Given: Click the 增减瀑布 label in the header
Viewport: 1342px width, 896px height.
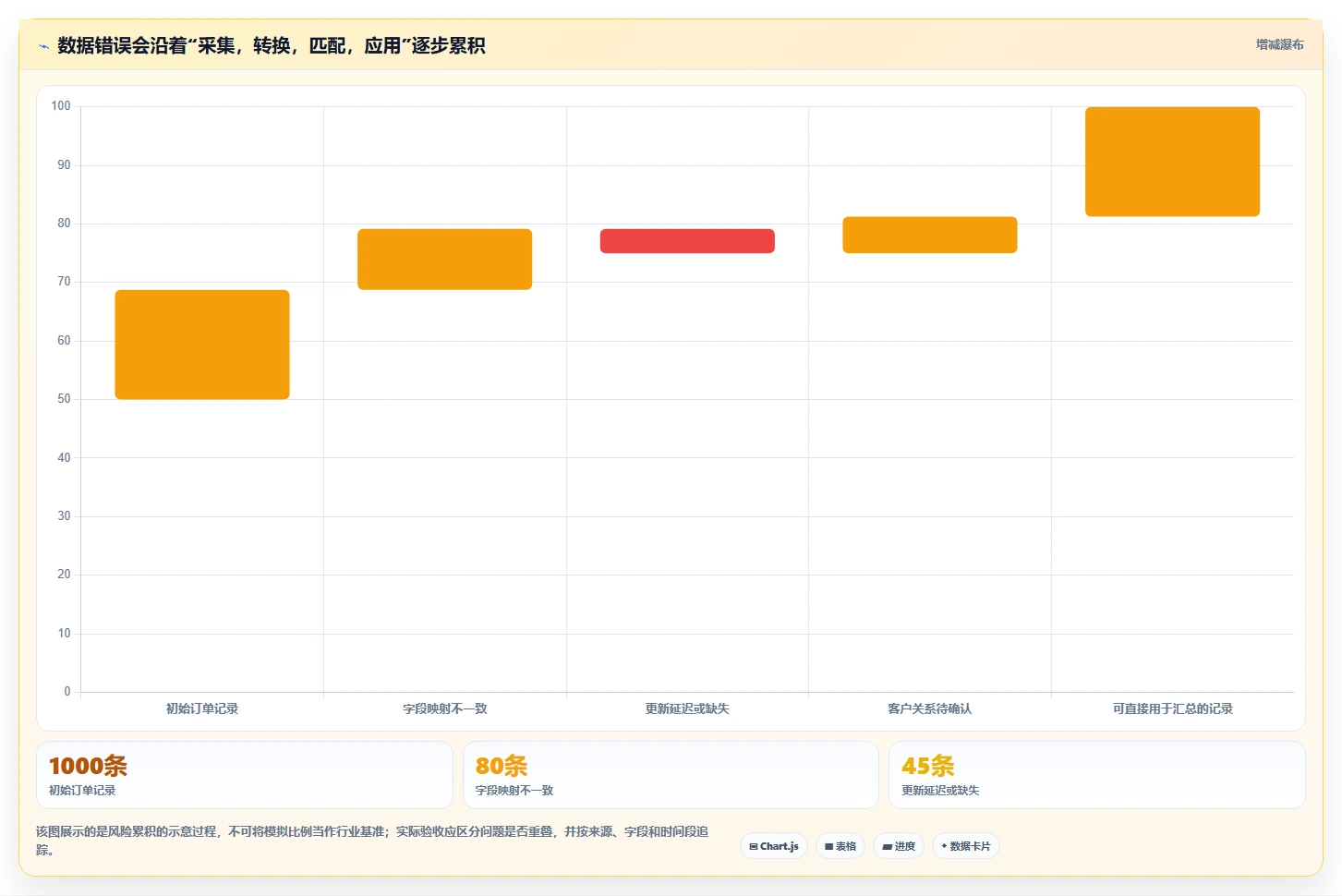Looking at the screenshot, I should (x=1279, y=44).
